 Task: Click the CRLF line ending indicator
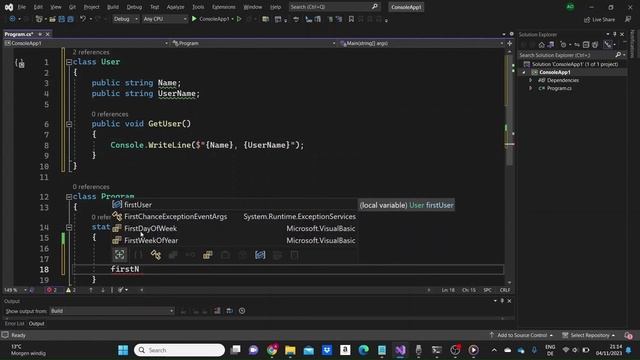coord(505,290)
